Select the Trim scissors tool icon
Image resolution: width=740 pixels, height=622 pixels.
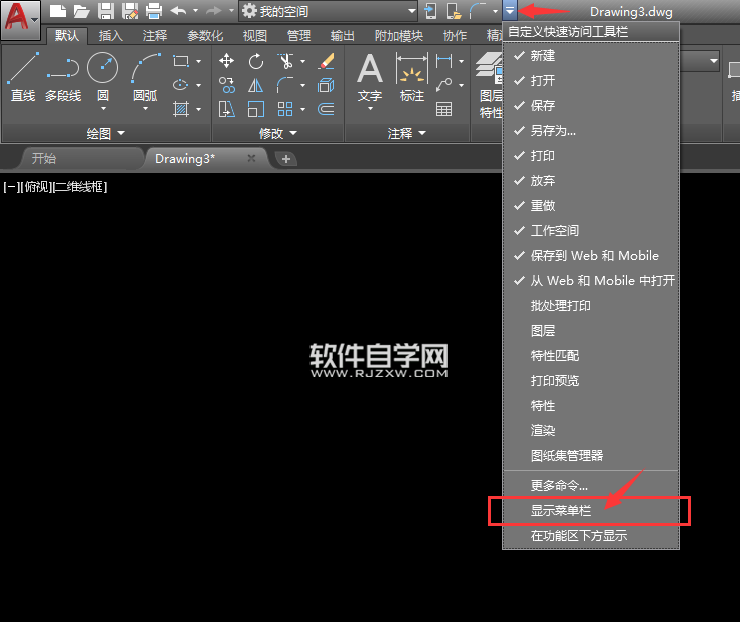(285, 61)
